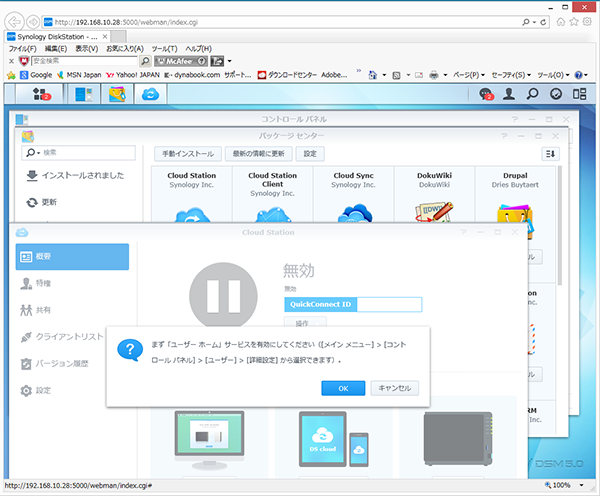Viewport: 600px width, 496px height.
Task: Refresh the page with reload icon
Action: 543,22
